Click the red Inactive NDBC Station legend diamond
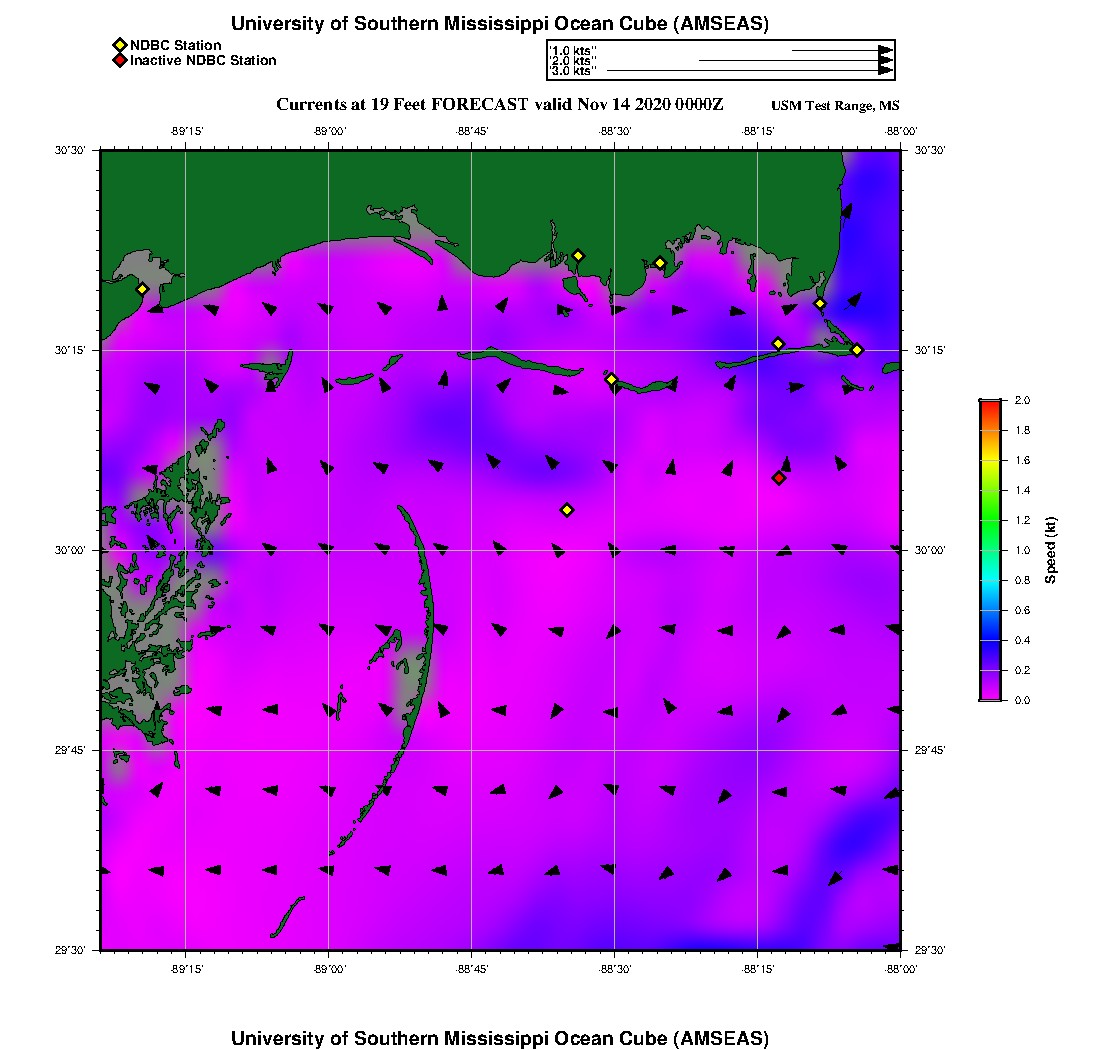Screen dimensions: 1100x1050 pos(119,60)
